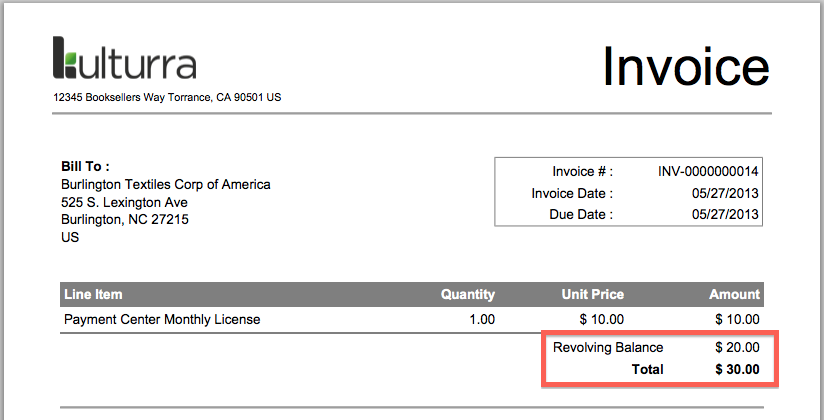Click the quantity value 1.00
The width and height of the screenshot is (824, 420).
pos(481,320)
